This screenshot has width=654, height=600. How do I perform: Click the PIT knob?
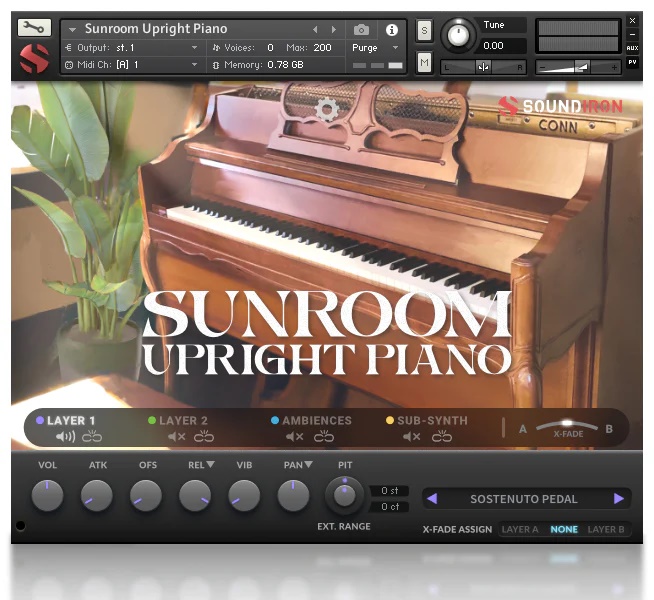point(344,496)
